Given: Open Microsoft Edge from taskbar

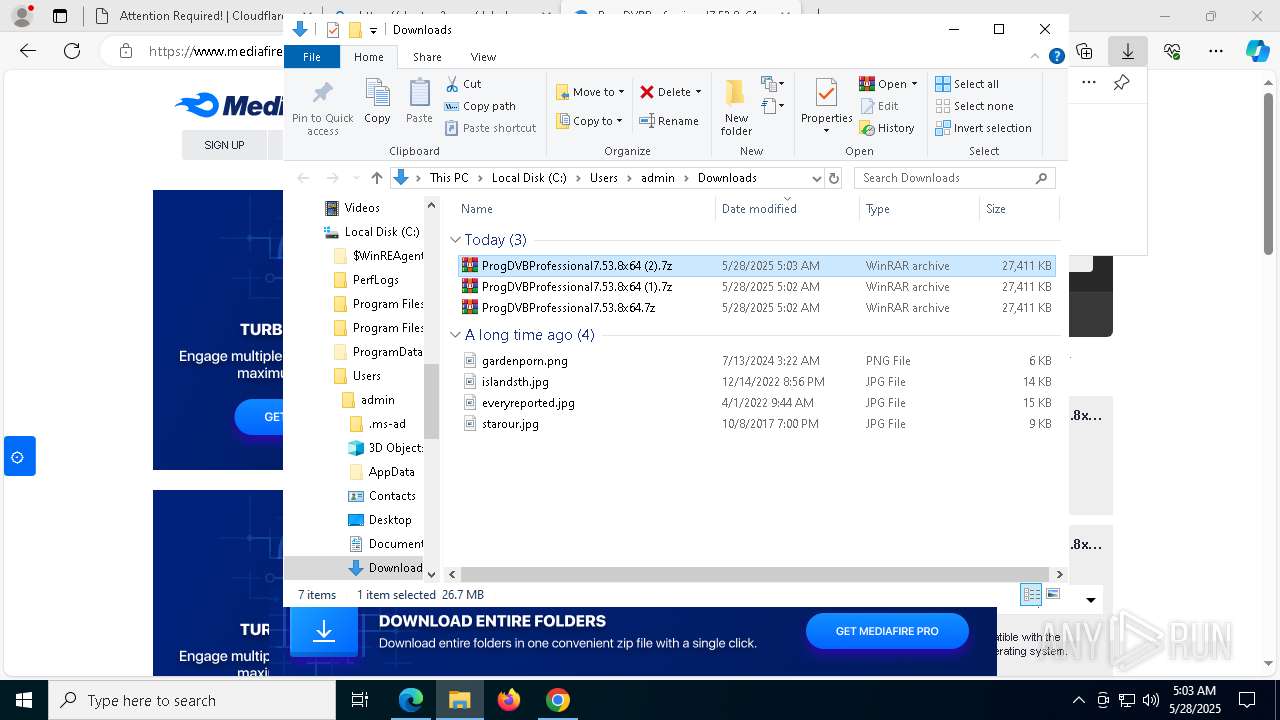Looking at the screenshot, I should [x=411, y=700].
